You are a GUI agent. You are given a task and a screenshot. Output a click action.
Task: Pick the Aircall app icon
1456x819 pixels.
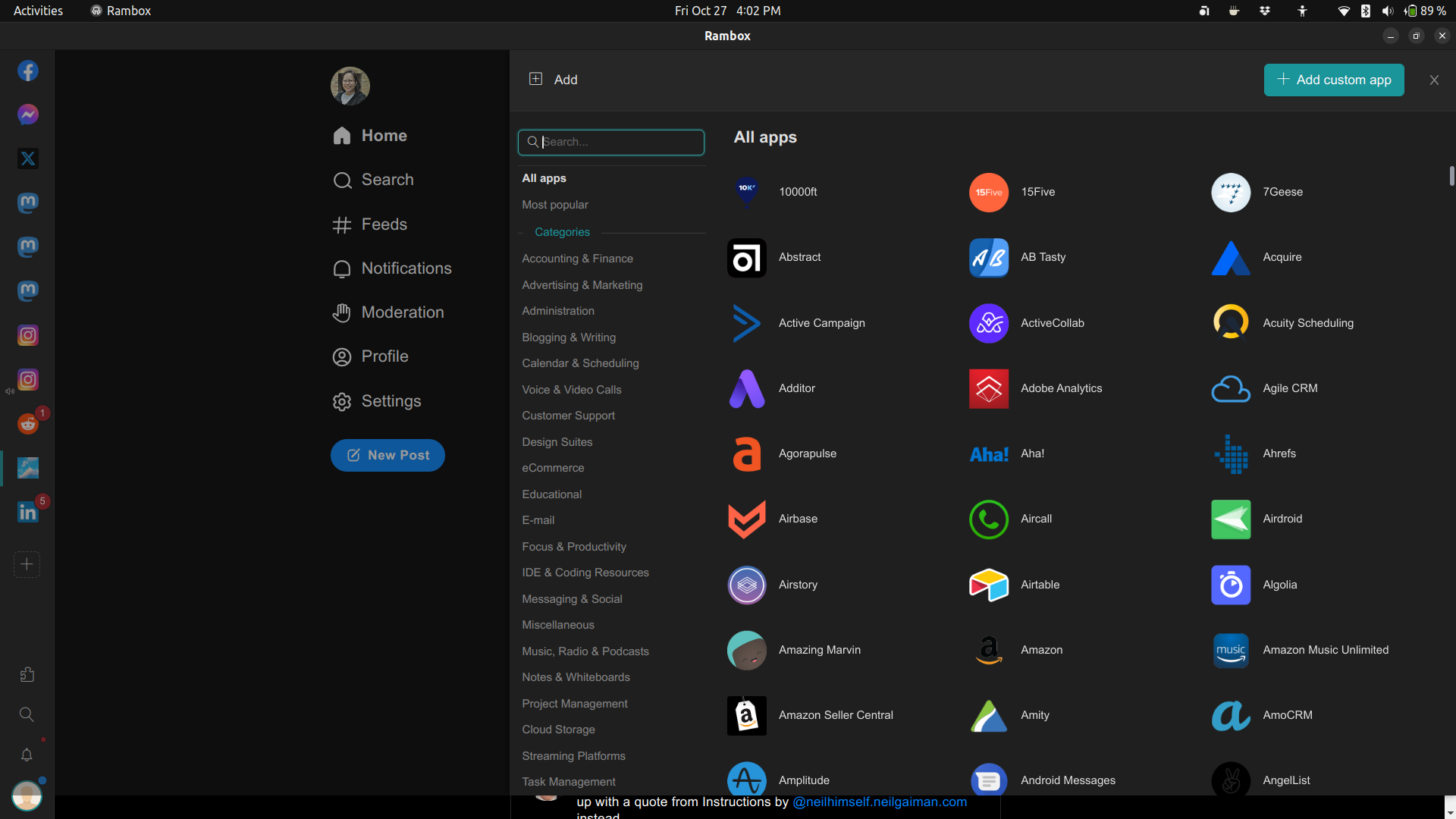[x=989, y=519]
